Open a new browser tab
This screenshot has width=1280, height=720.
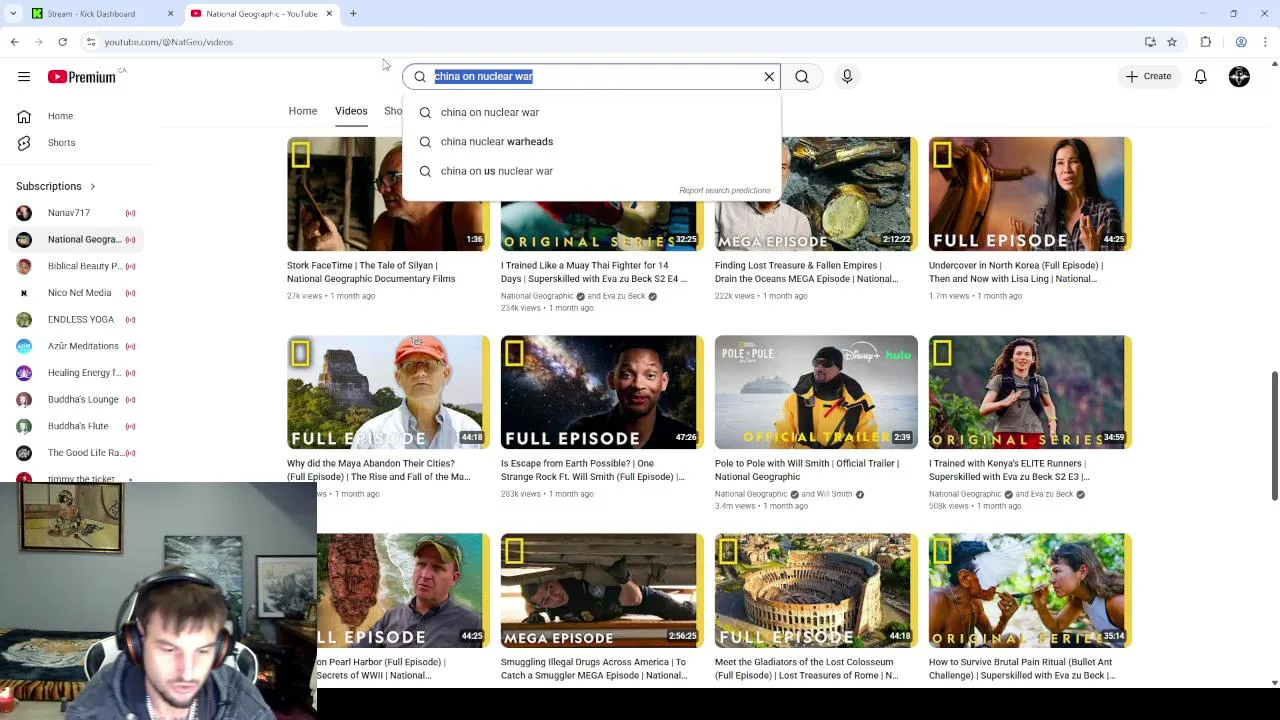(x=353, y=14)
